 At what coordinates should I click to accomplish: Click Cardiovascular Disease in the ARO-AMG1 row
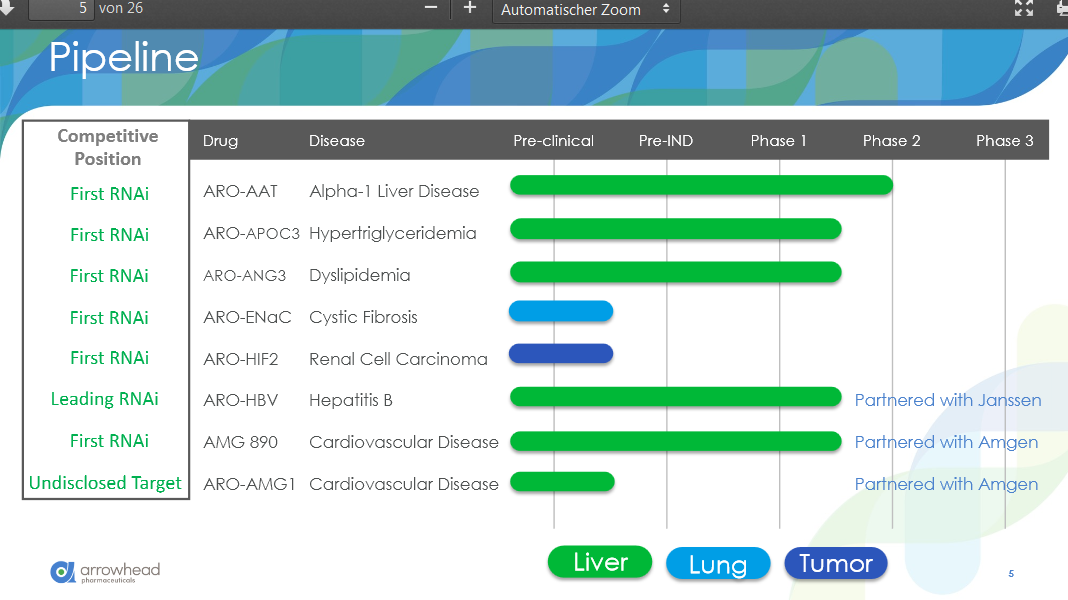404,484
